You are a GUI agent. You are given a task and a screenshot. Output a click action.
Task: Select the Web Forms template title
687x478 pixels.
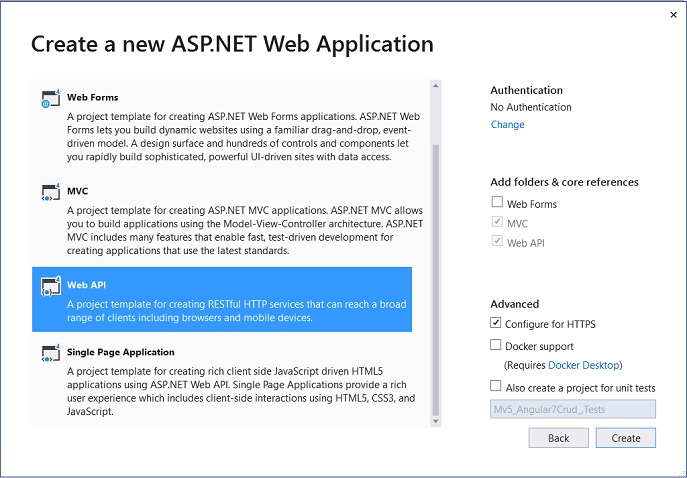[92, 97]
